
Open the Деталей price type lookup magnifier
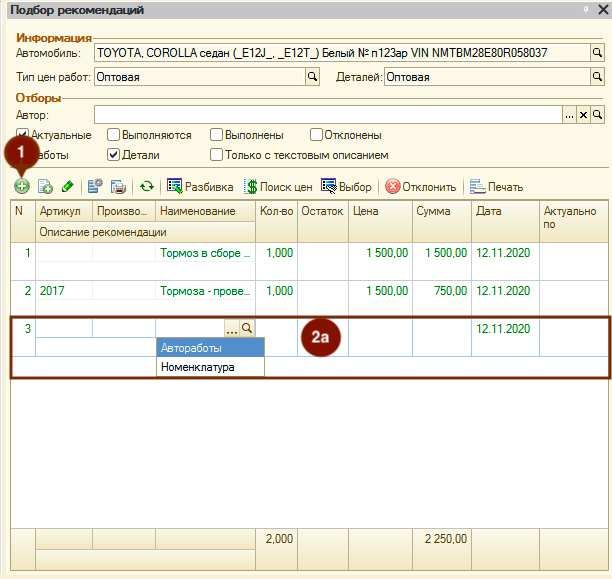click(x=597, y=77)
